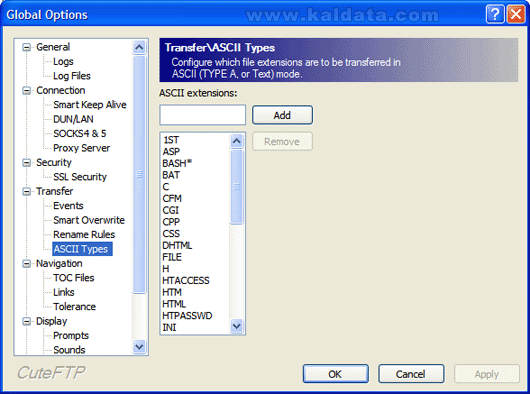
Task: Open Tolerance settings
Action: tap(74, 307)
